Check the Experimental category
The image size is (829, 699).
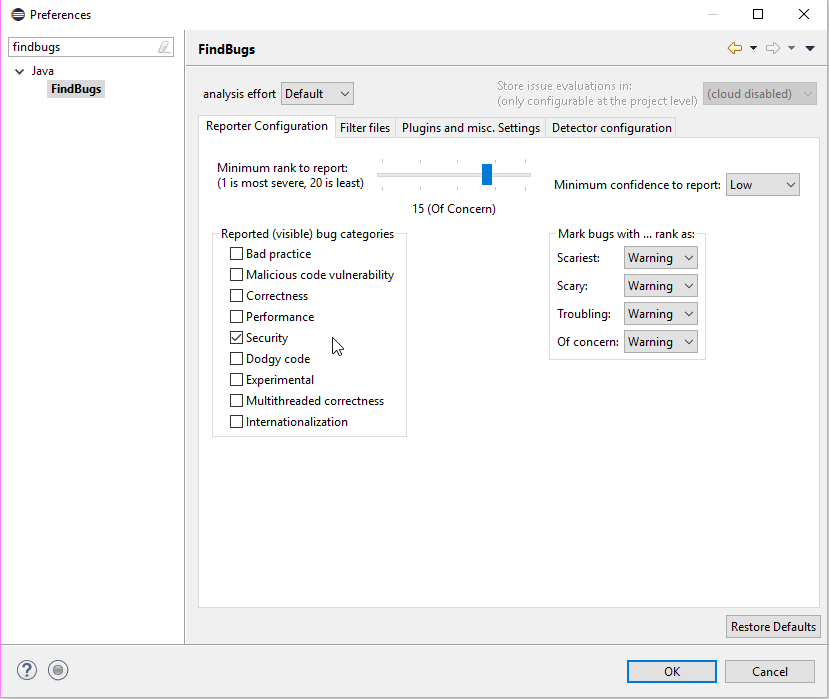pyautogui.click(x=236, y=380)
